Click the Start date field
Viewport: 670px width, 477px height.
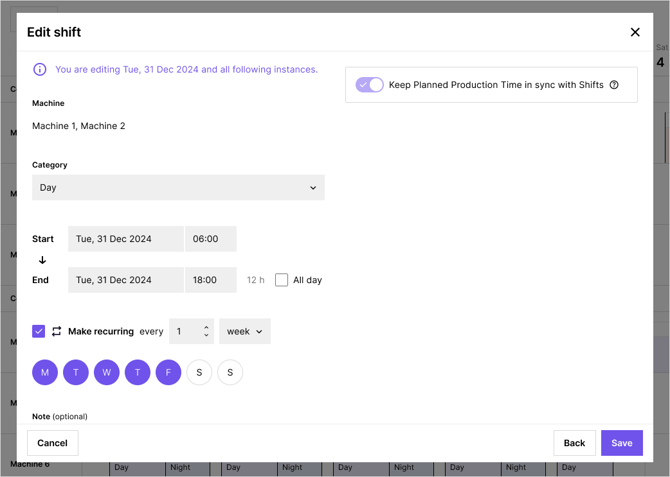(x=126, y=239)
